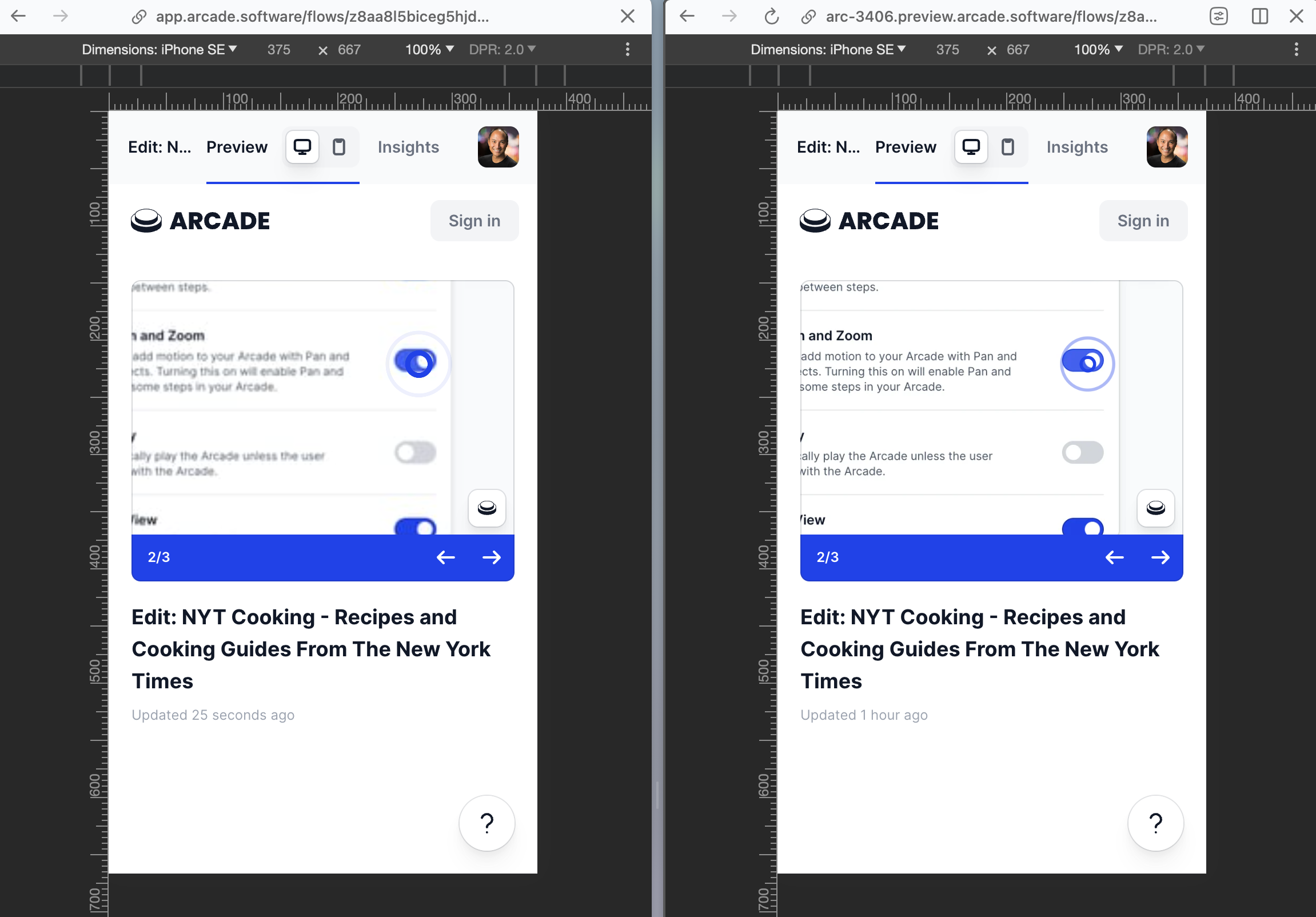
Task: Open 100% zoom dropdown in left pane
Action: click(x=429, y=50)
